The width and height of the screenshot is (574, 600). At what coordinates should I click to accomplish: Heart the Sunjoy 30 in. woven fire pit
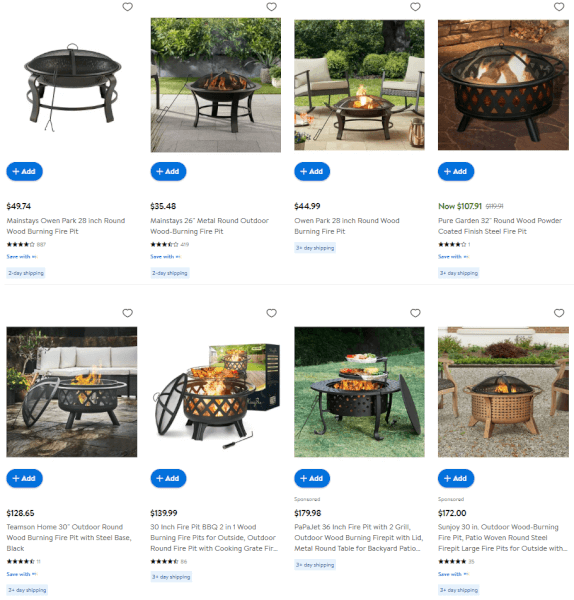coord(559,313)
